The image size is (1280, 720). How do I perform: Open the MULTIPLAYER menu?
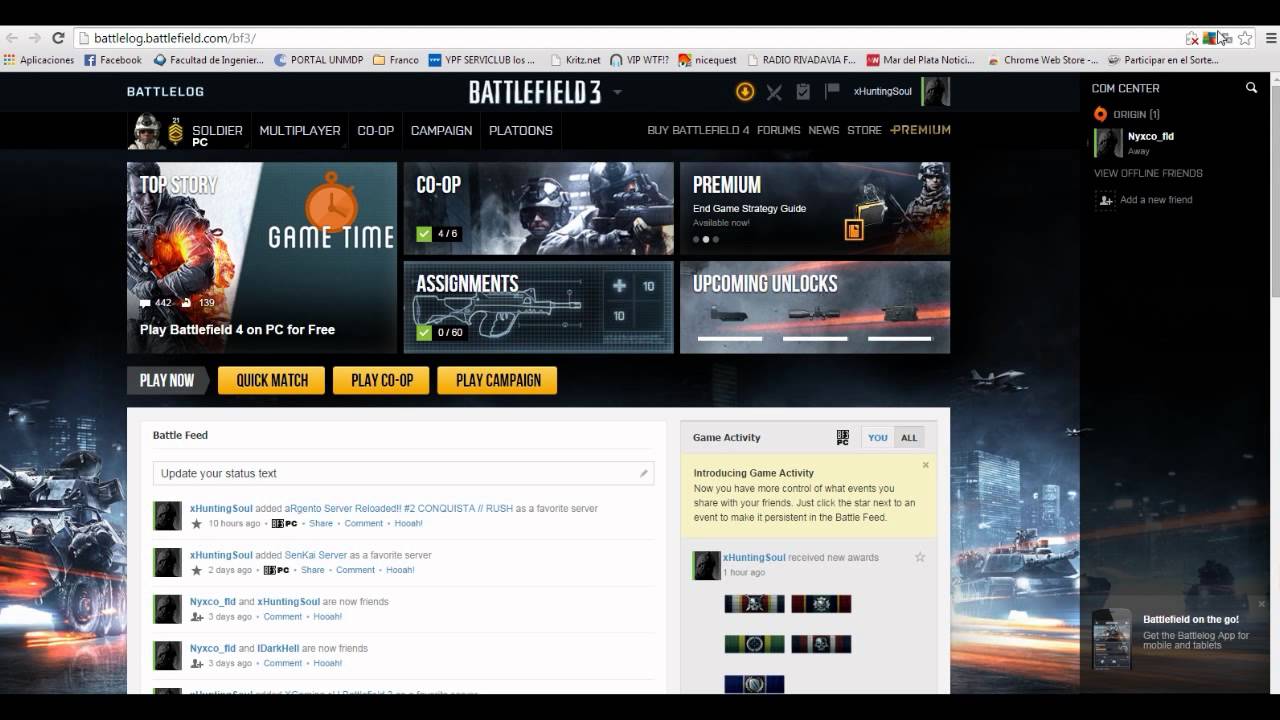click(300, 131)
